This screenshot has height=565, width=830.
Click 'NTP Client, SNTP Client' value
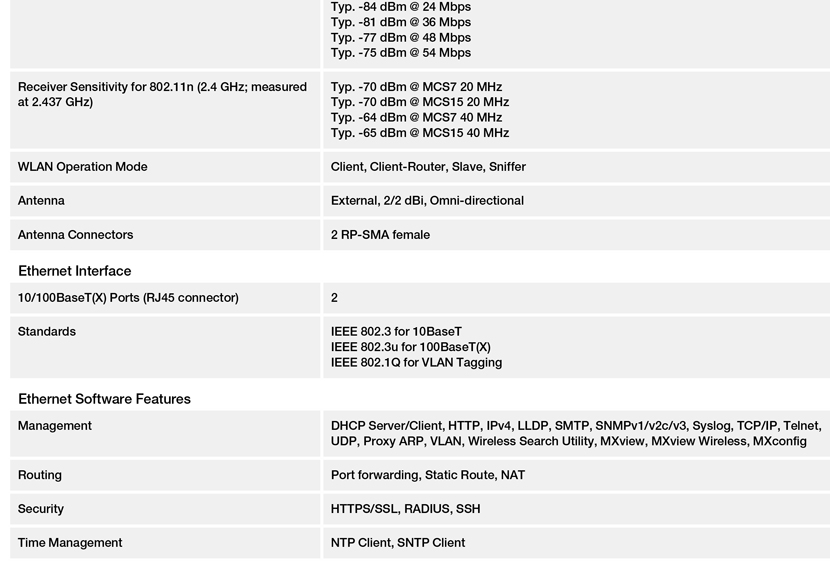pos(398,543)
